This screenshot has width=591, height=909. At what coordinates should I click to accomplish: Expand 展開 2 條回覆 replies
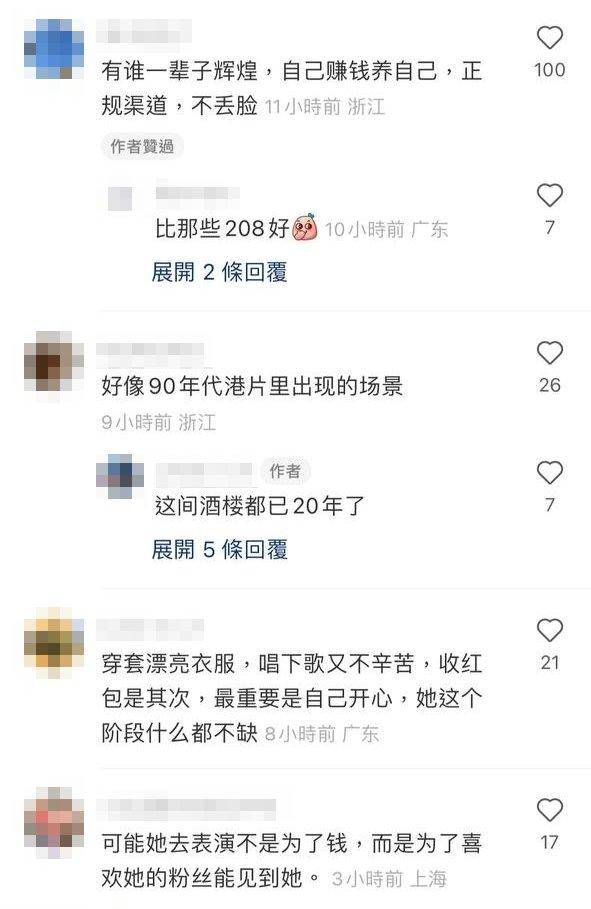pyautogui.click(x=219, y=272)
